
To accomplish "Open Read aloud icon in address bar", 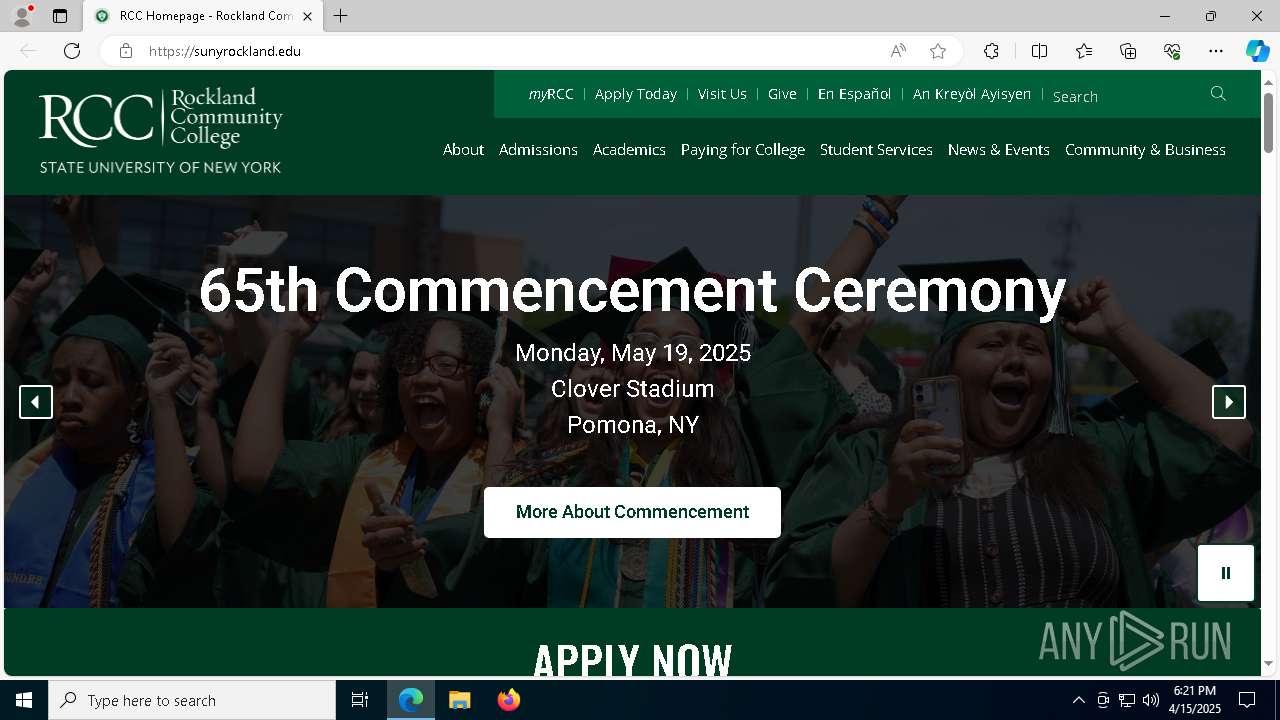I will pos(898,51).
